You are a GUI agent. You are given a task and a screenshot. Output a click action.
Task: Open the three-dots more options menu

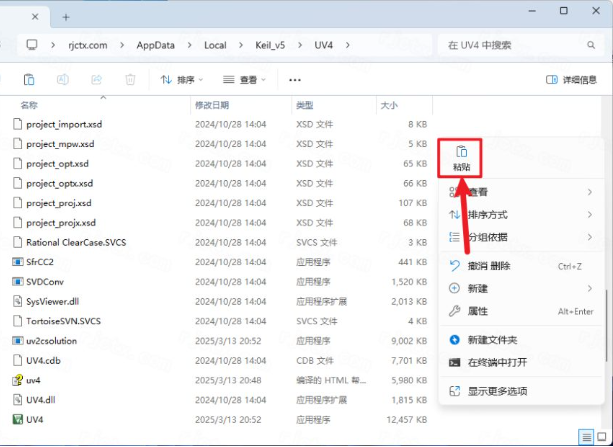295,80
